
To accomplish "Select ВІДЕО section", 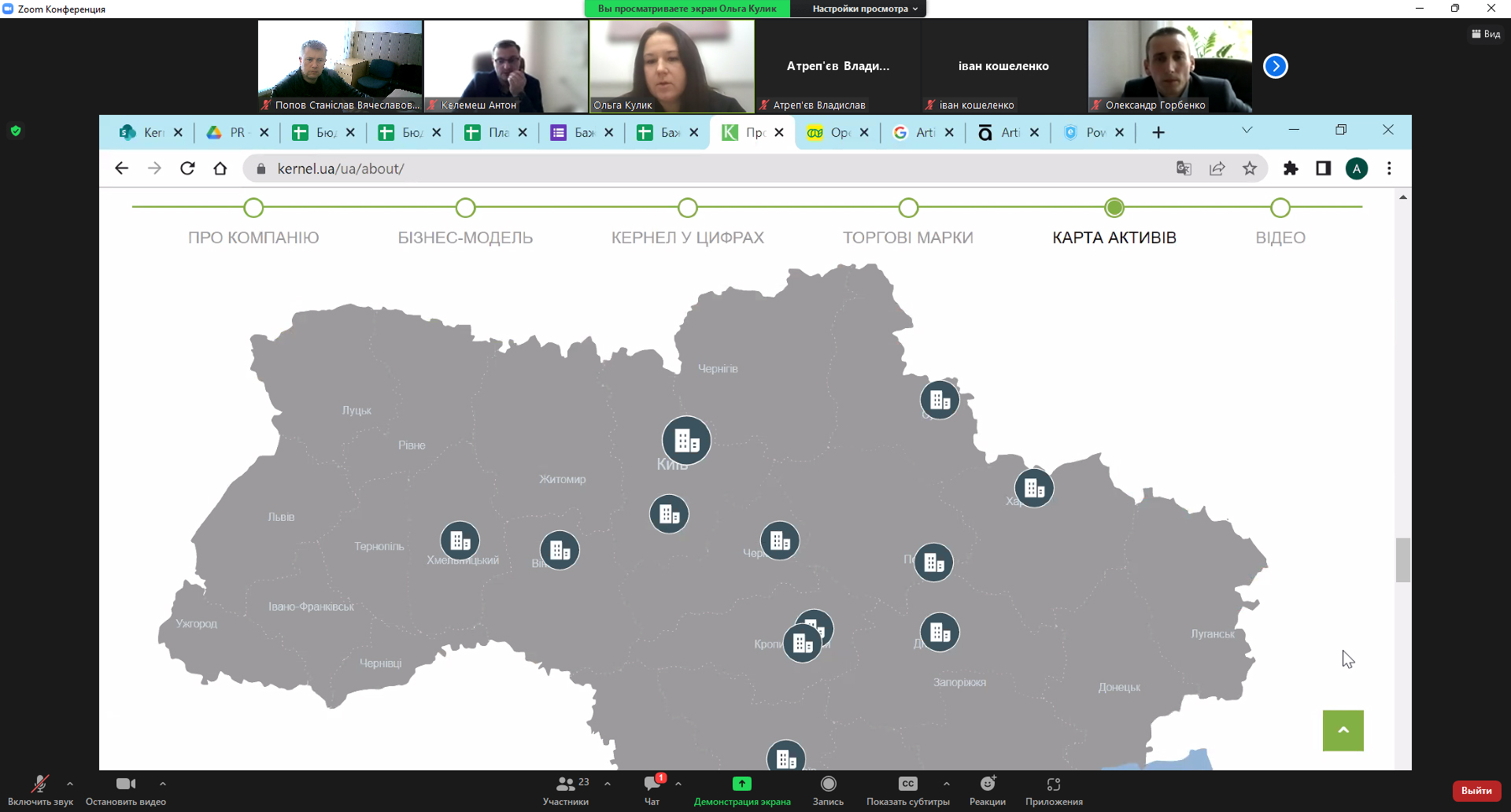I will click(1280, 238).
